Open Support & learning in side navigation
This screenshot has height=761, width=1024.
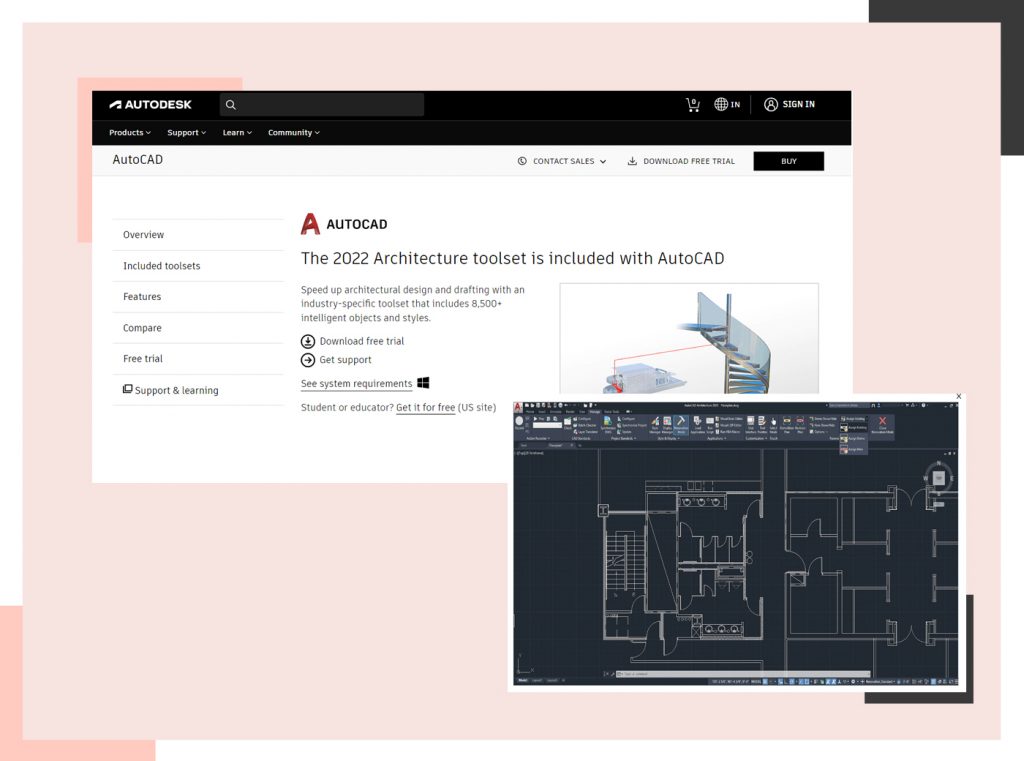point(198,390)
